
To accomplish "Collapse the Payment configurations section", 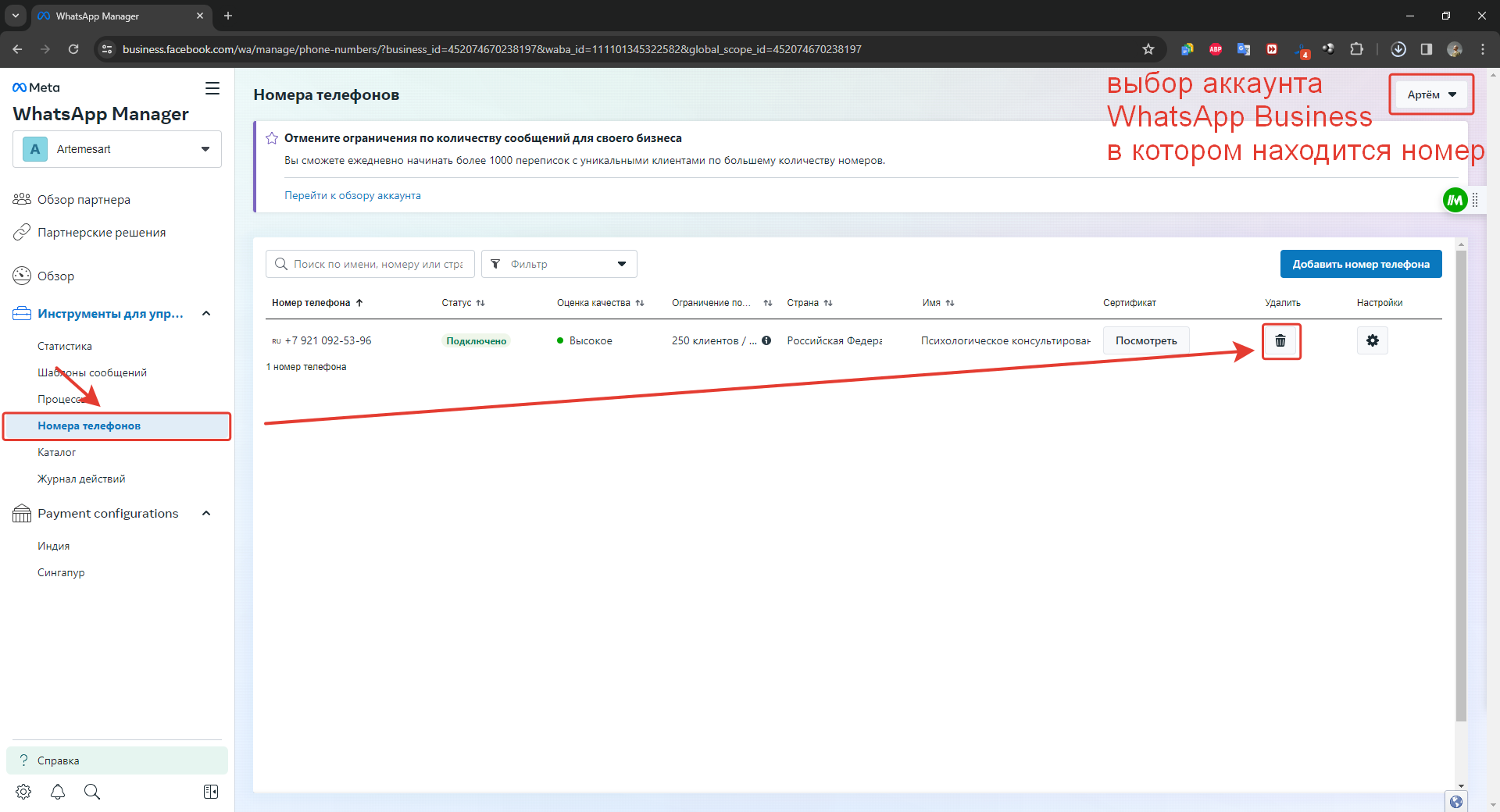I will (x=206, y=514).
